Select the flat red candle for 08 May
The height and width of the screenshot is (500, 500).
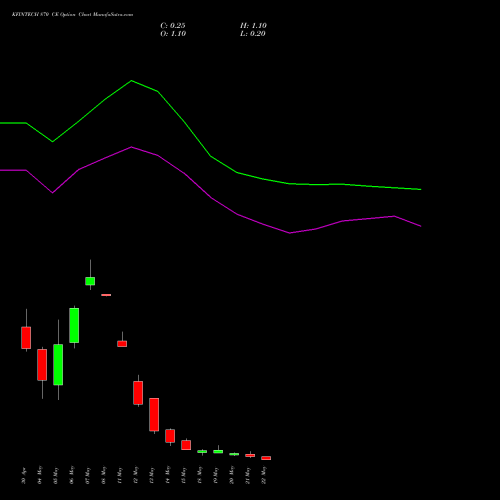coord(106,295)
